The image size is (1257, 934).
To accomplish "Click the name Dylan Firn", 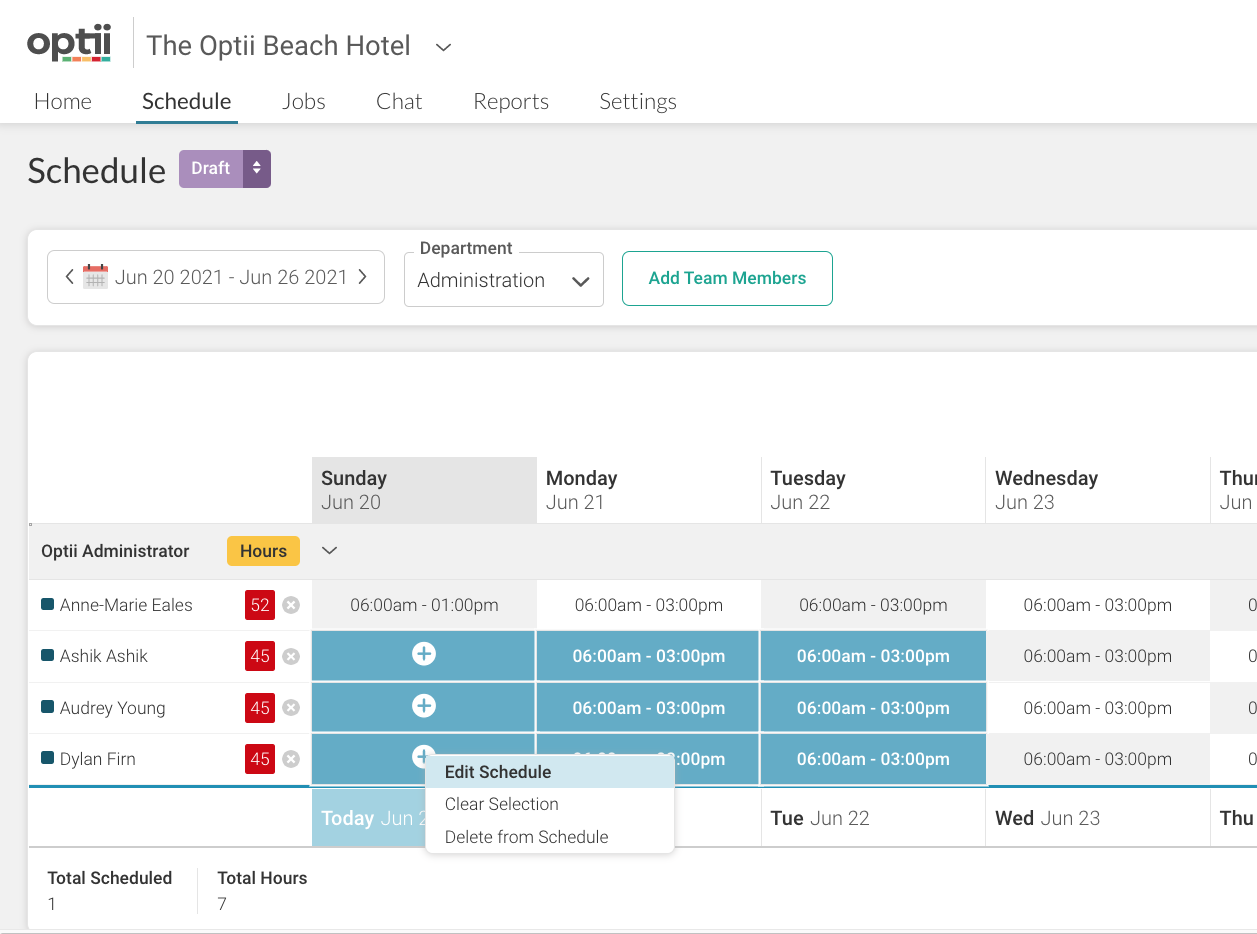I will click(98, 759).
